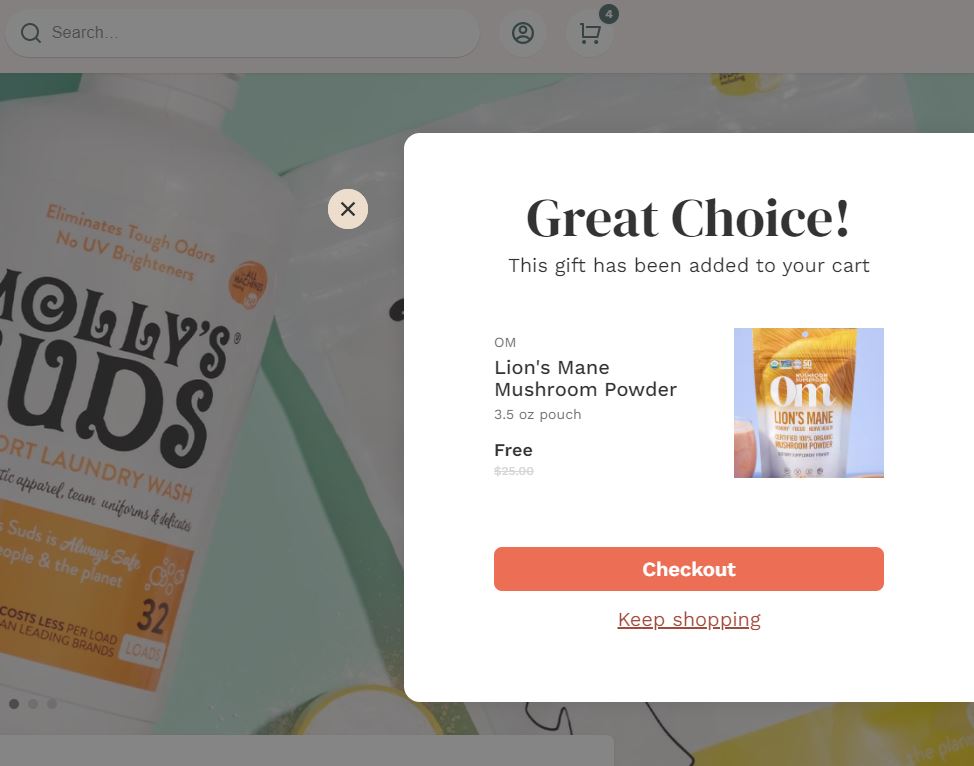Viewport: 974px width, 766px height.
Task: Click the Lion's Mane Mushroom Powder title
Action: [585, 378]
